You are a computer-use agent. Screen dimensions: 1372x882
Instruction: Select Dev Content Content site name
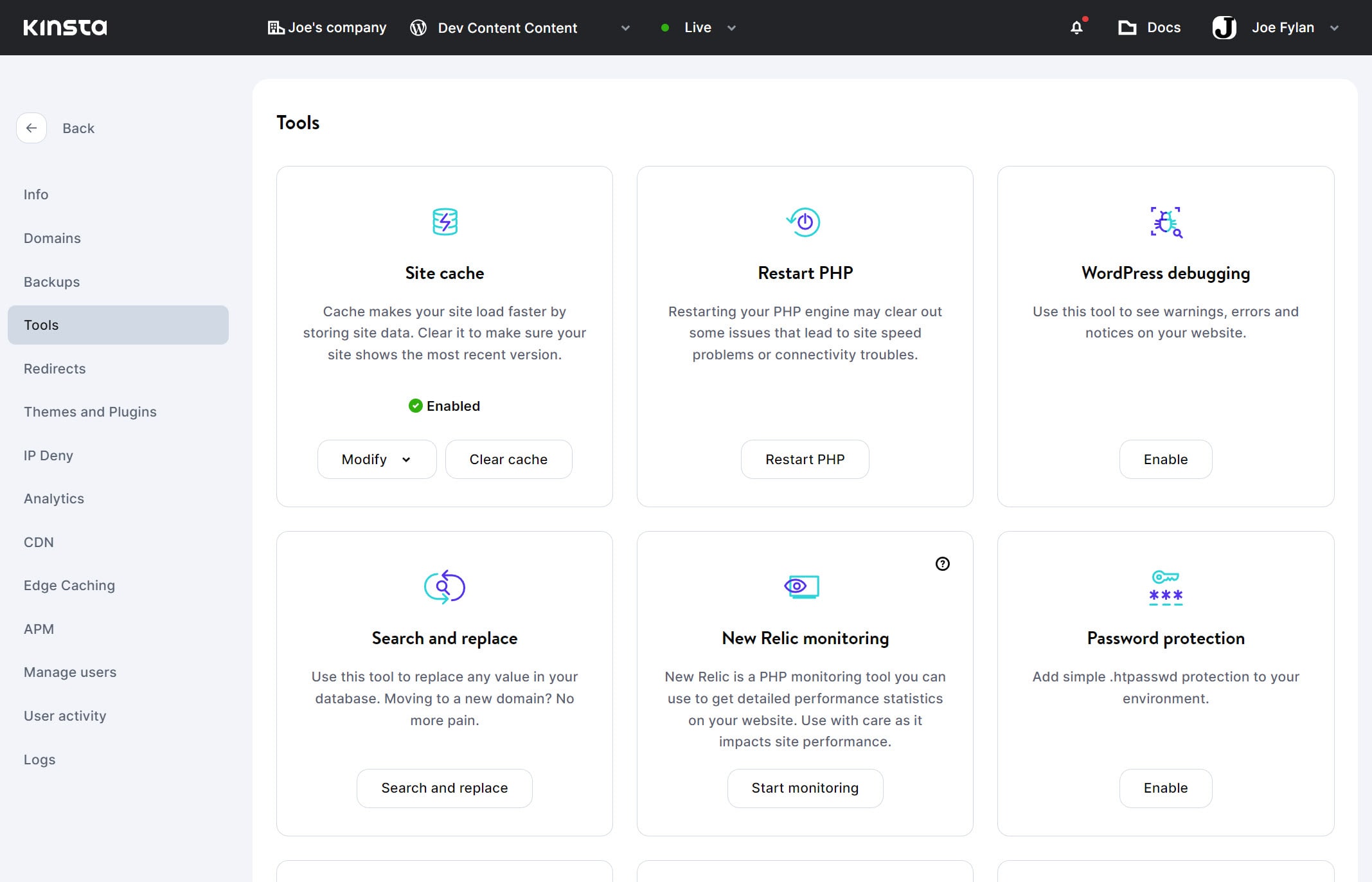507,28
